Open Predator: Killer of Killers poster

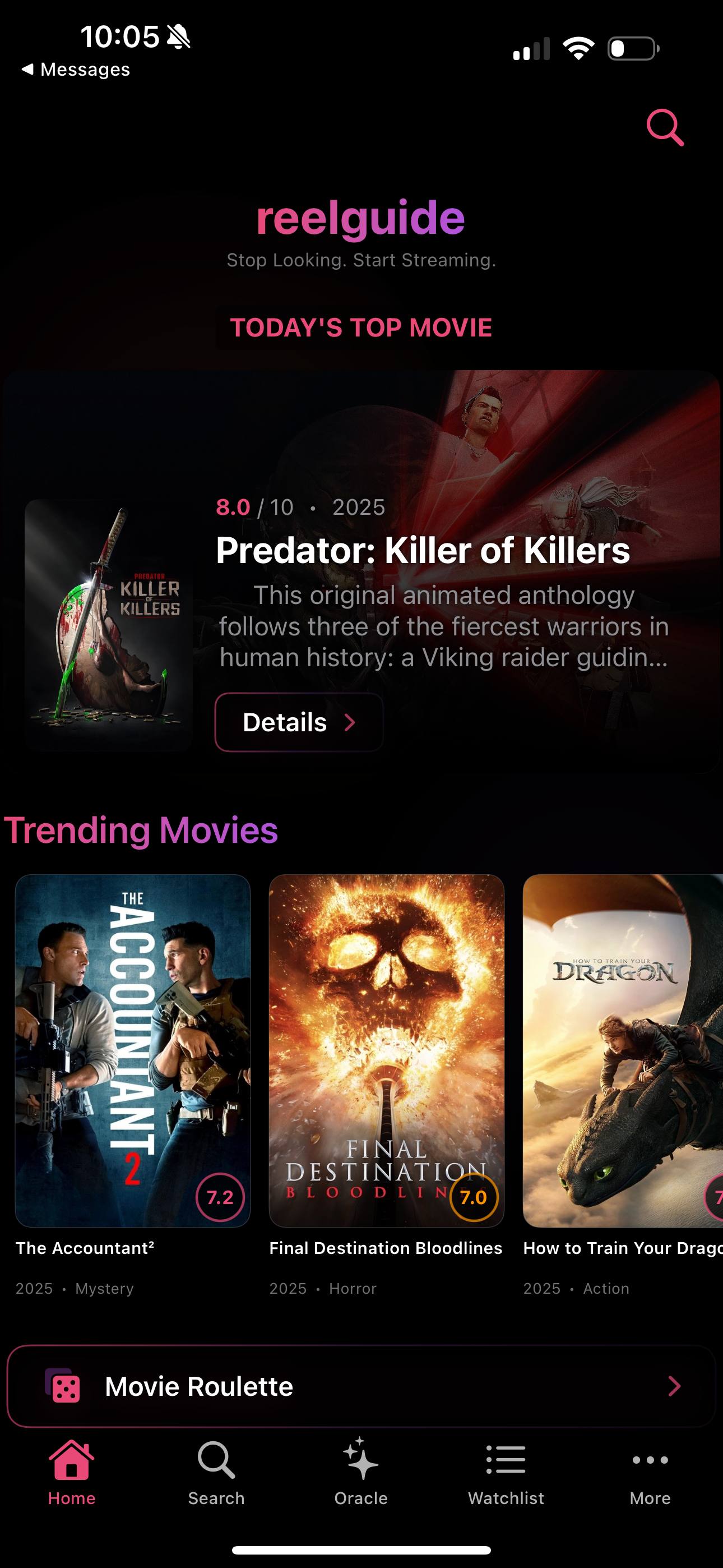tap(108, 625)
